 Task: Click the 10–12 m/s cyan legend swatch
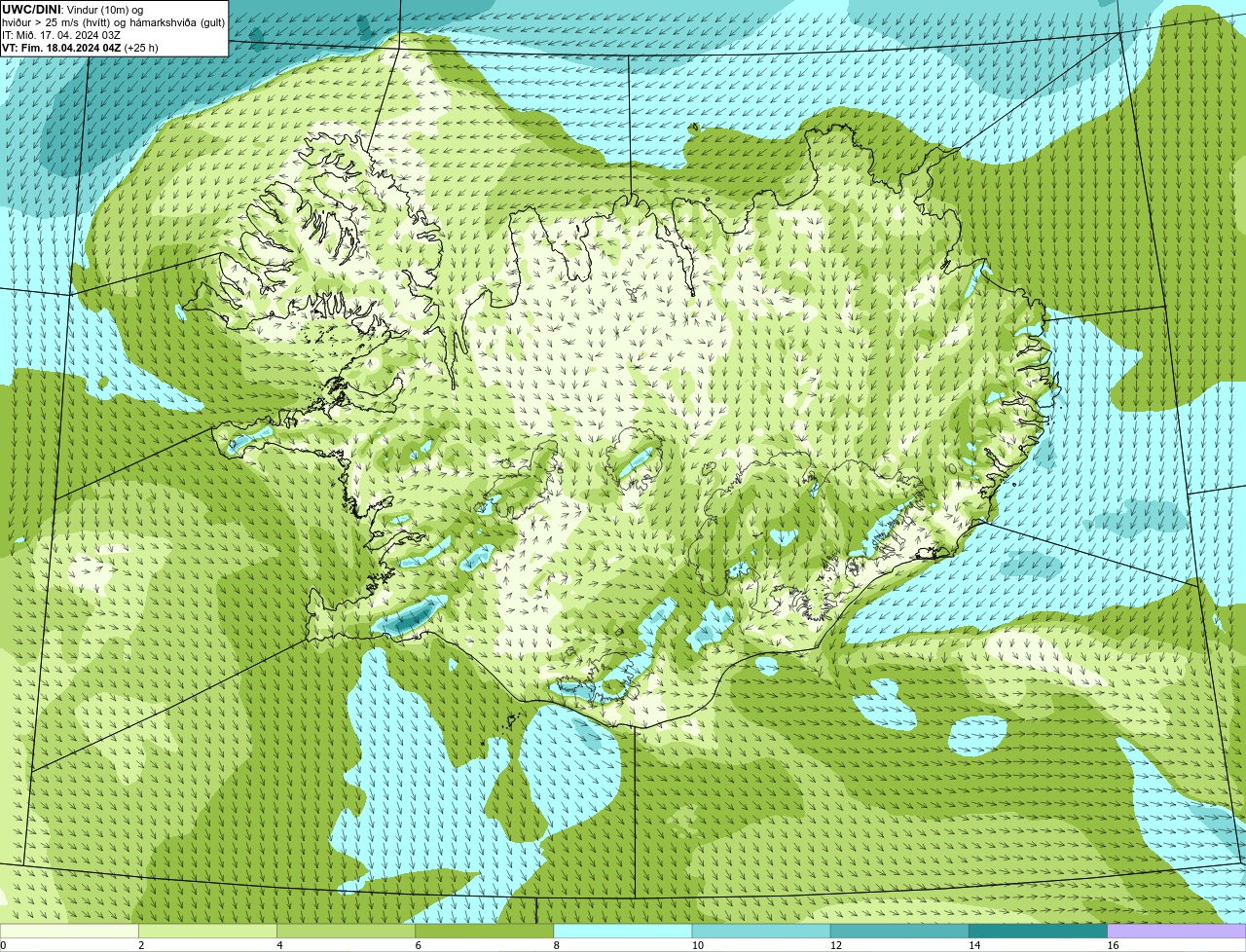pyautogui.click(x=761, y=931)
